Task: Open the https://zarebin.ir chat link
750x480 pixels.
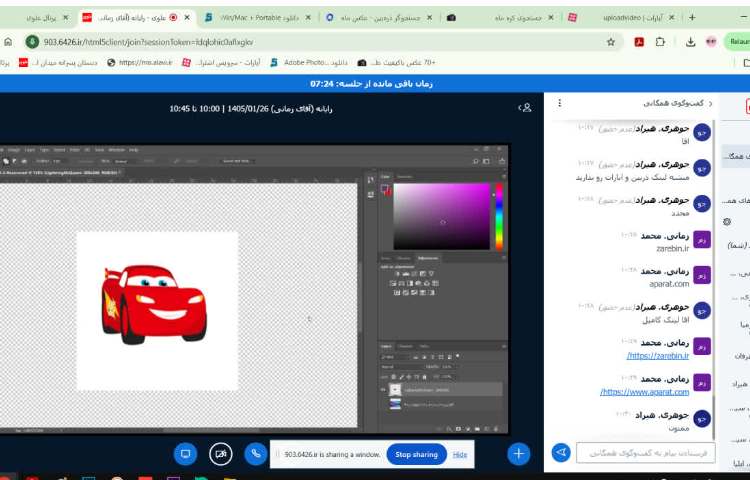Action: [x=658, y=356]
